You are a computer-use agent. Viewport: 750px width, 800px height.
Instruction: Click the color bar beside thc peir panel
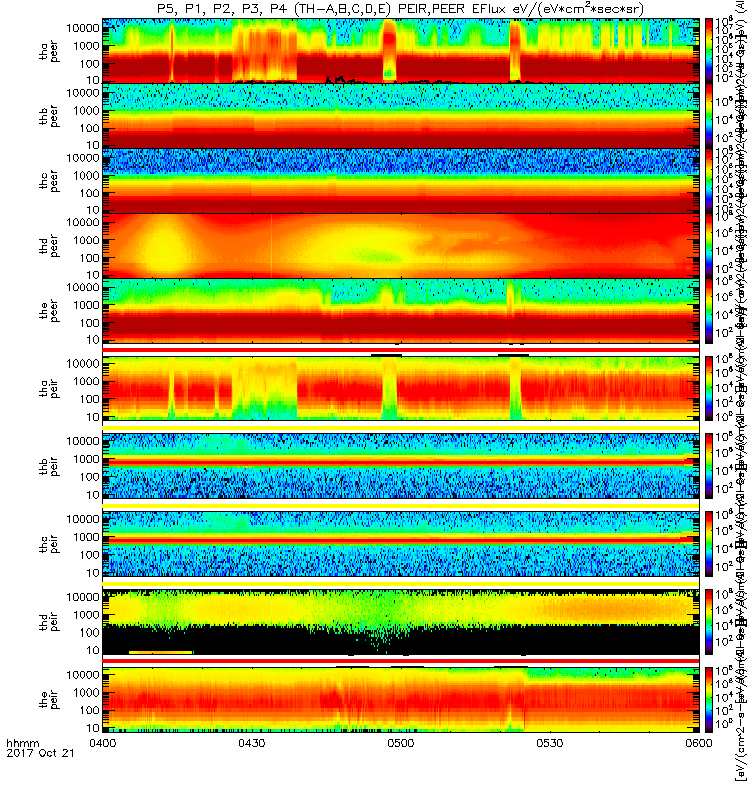[x=709, y=544]
